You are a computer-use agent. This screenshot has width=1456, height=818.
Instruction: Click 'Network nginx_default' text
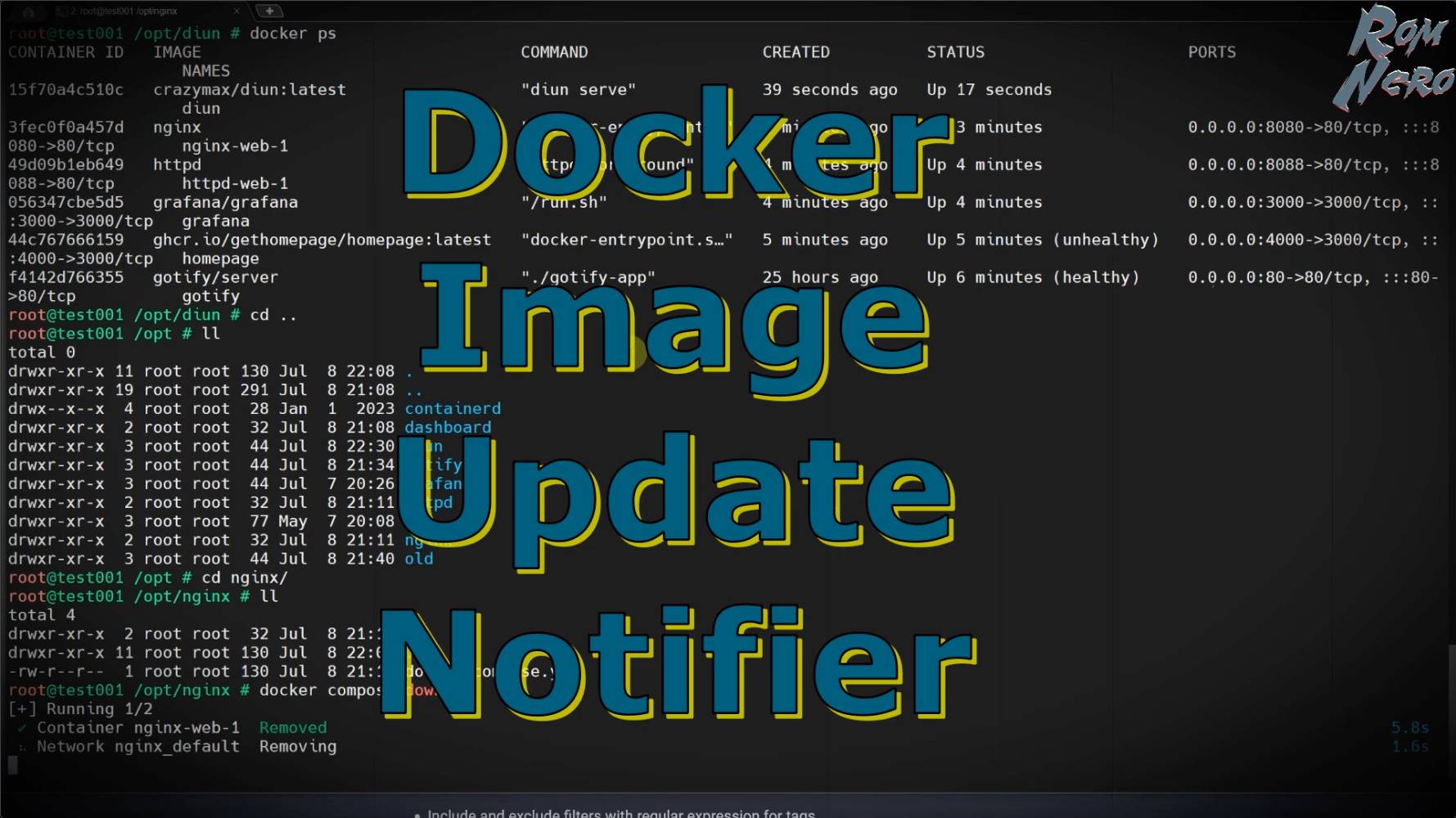point(138,747)
